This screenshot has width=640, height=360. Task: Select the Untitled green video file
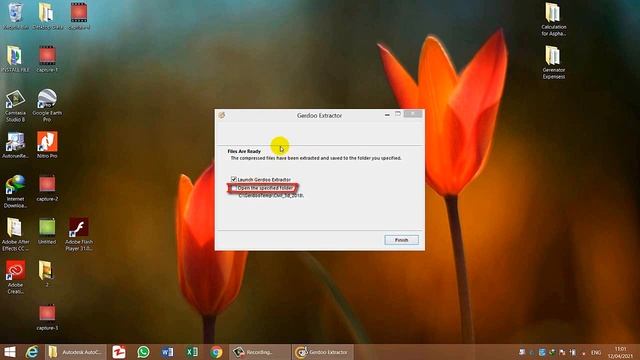click(47, 231)
